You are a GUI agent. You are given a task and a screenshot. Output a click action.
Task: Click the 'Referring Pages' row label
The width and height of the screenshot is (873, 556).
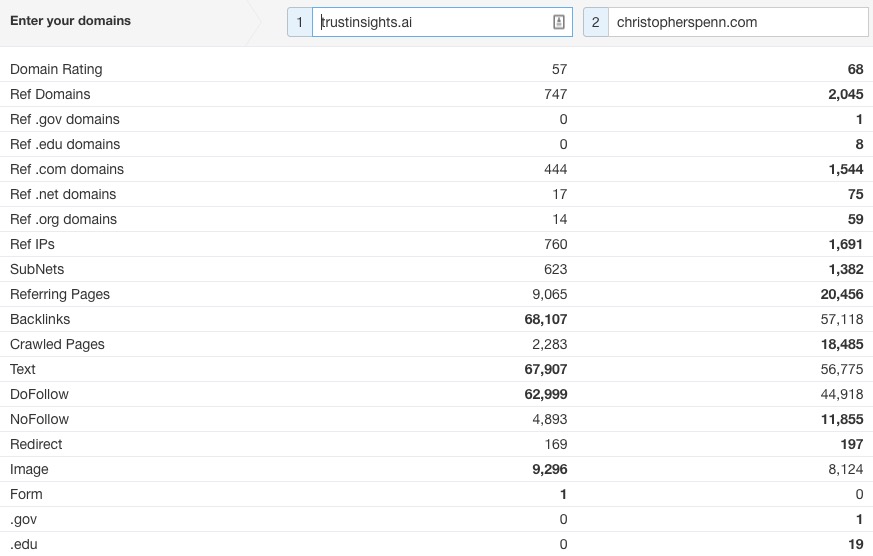60,294
